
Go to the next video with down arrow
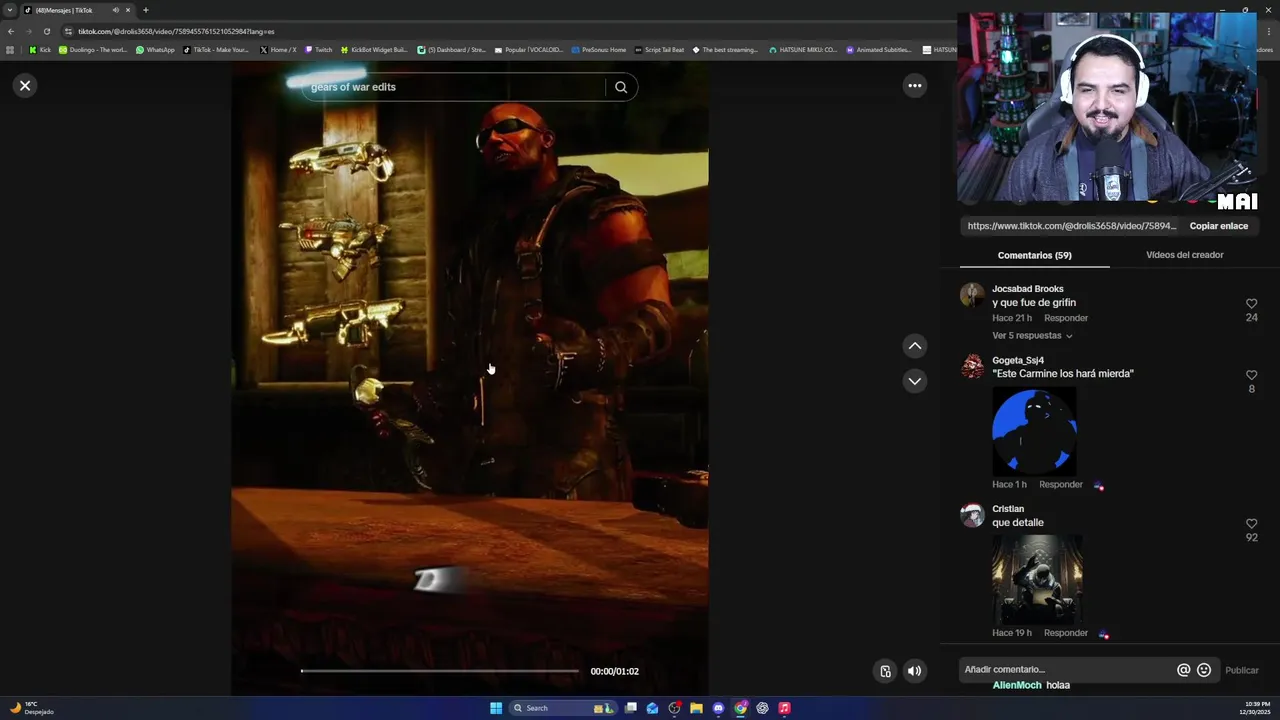tap(914, 381)
